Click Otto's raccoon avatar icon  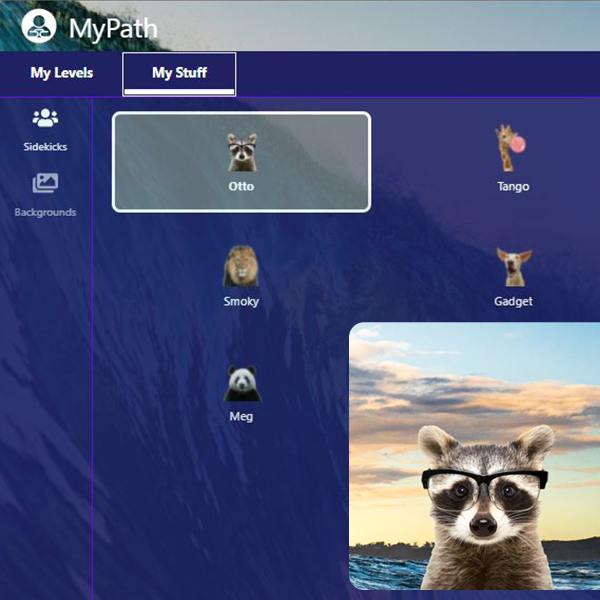[241, 153]
